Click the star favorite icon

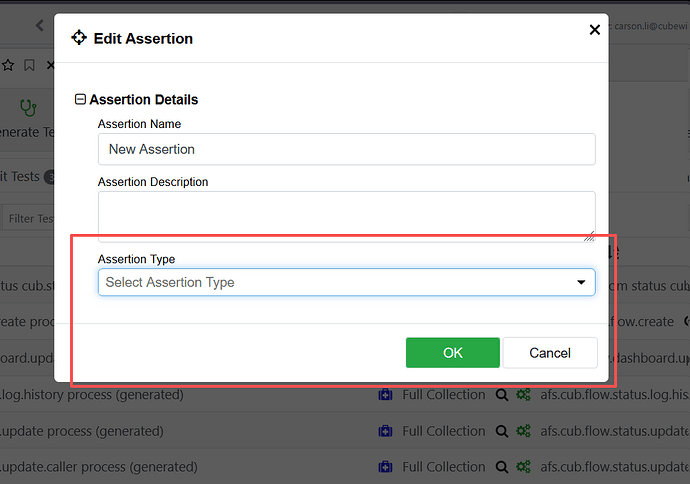tap(8, 65)
